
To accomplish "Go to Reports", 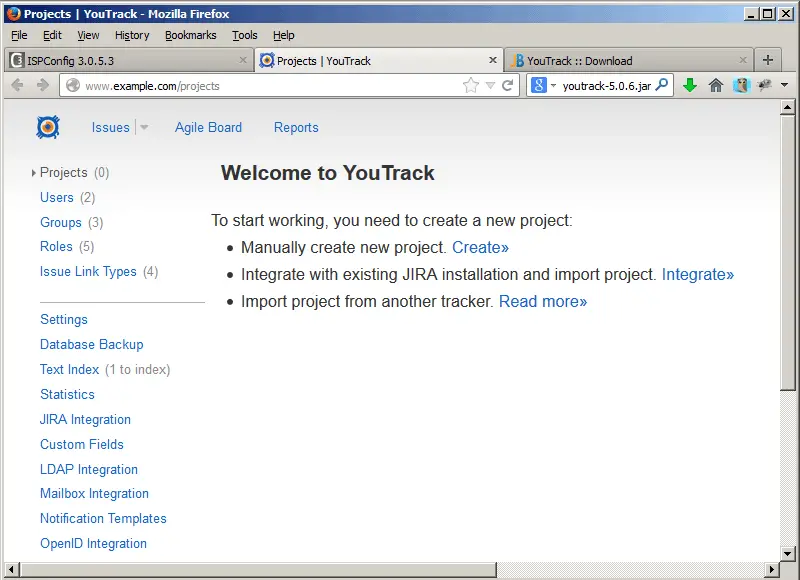I will [296, 128].
